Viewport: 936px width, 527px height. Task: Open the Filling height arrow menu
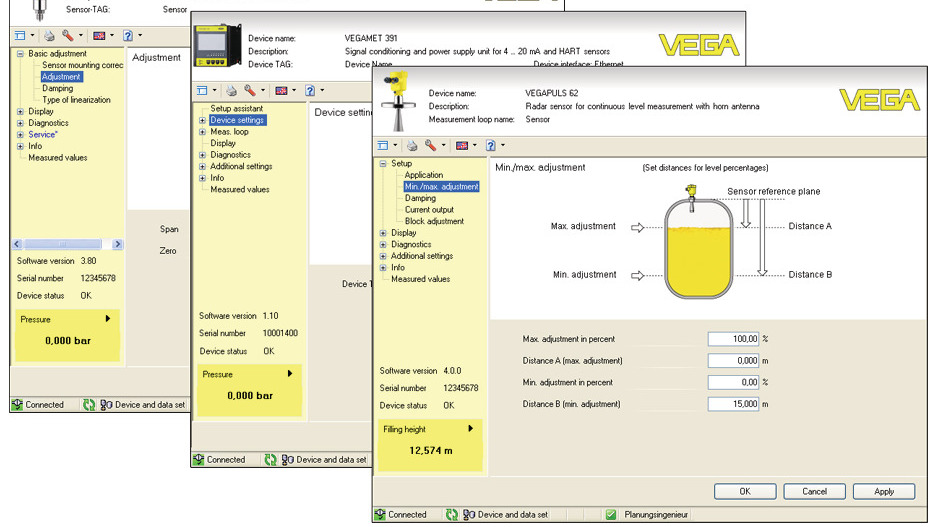(x=471, y=429)
